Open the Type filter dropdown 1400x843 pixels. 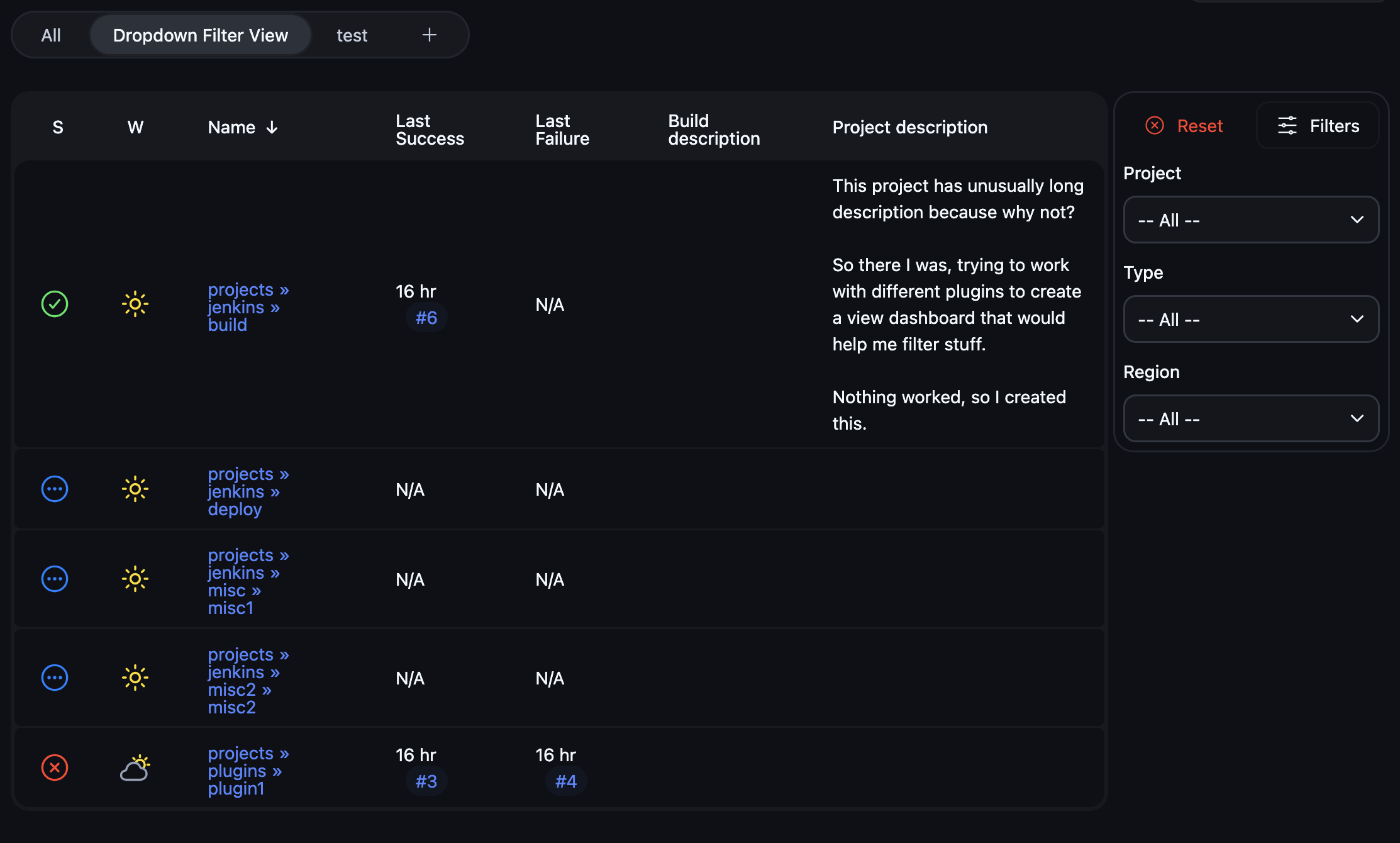[1250, 319]
